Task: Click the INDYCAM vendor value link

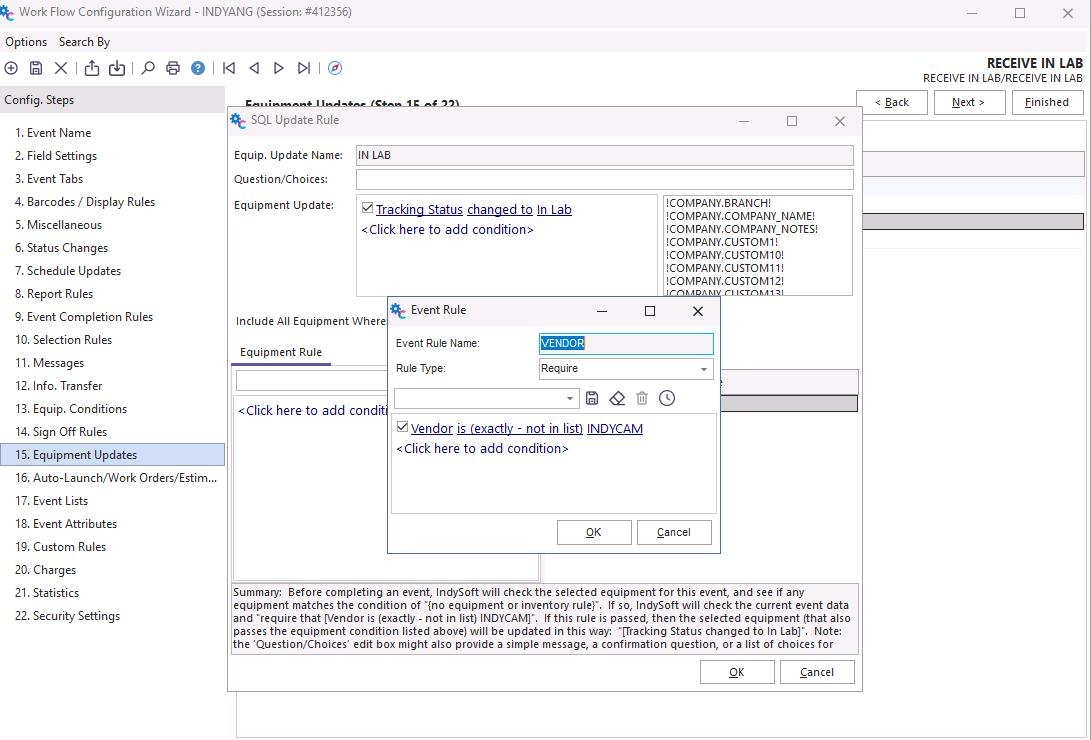Action: point(614,428)
